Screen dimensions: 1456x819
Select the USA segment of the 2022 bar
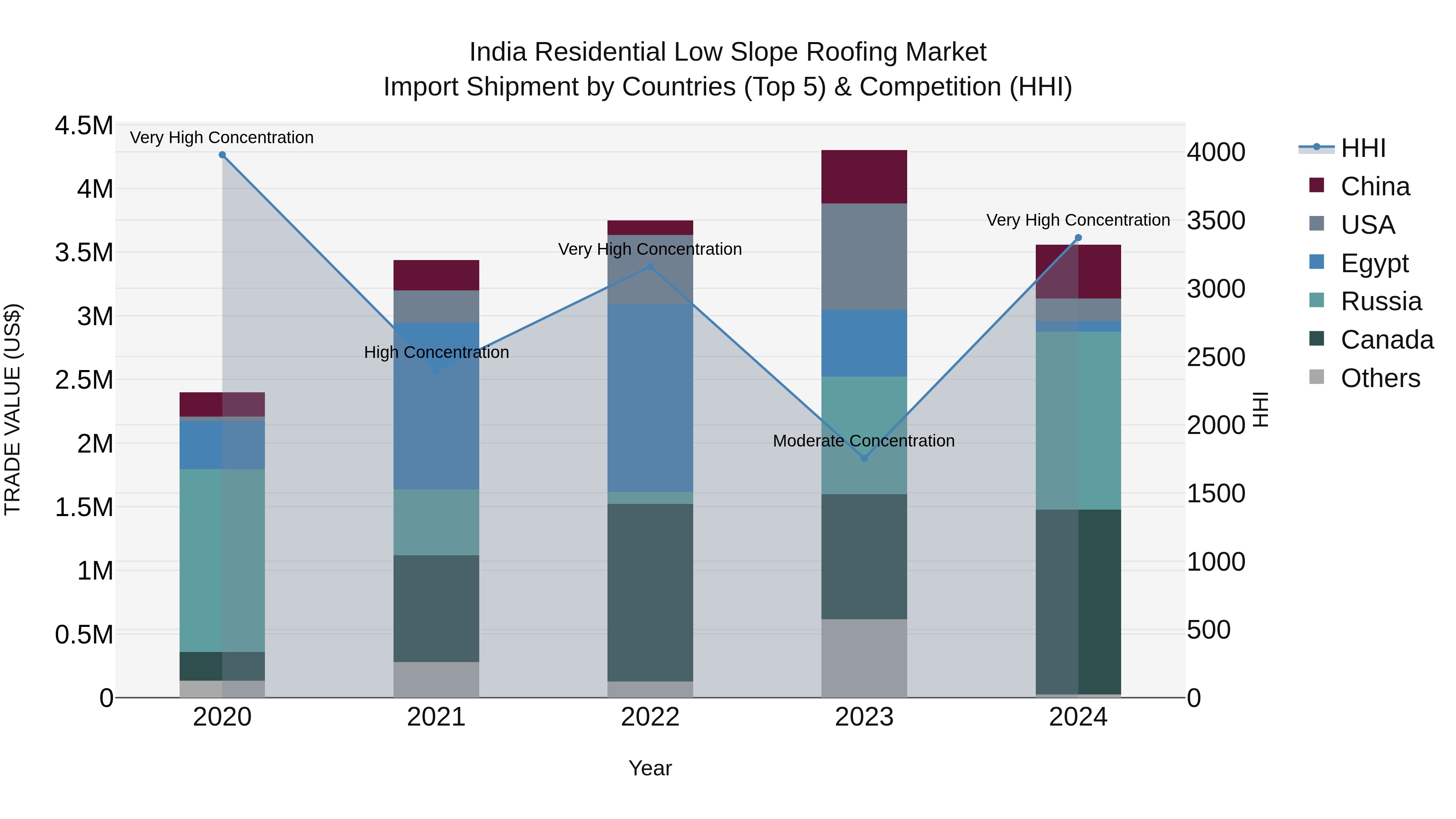[x=650, y=270]
